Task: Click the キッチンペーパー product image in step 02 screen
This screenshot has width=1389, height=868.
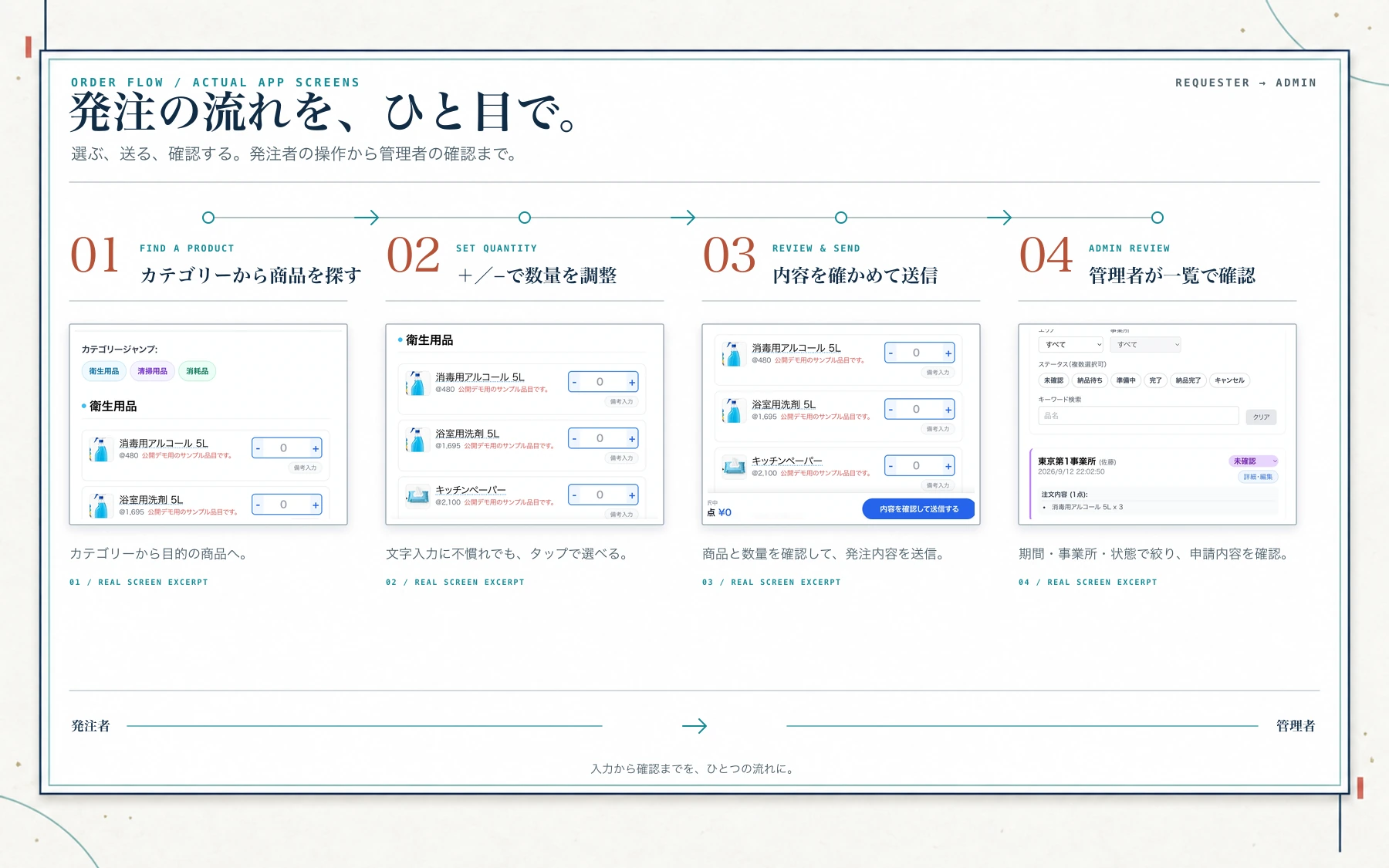Action: point(417,495)
